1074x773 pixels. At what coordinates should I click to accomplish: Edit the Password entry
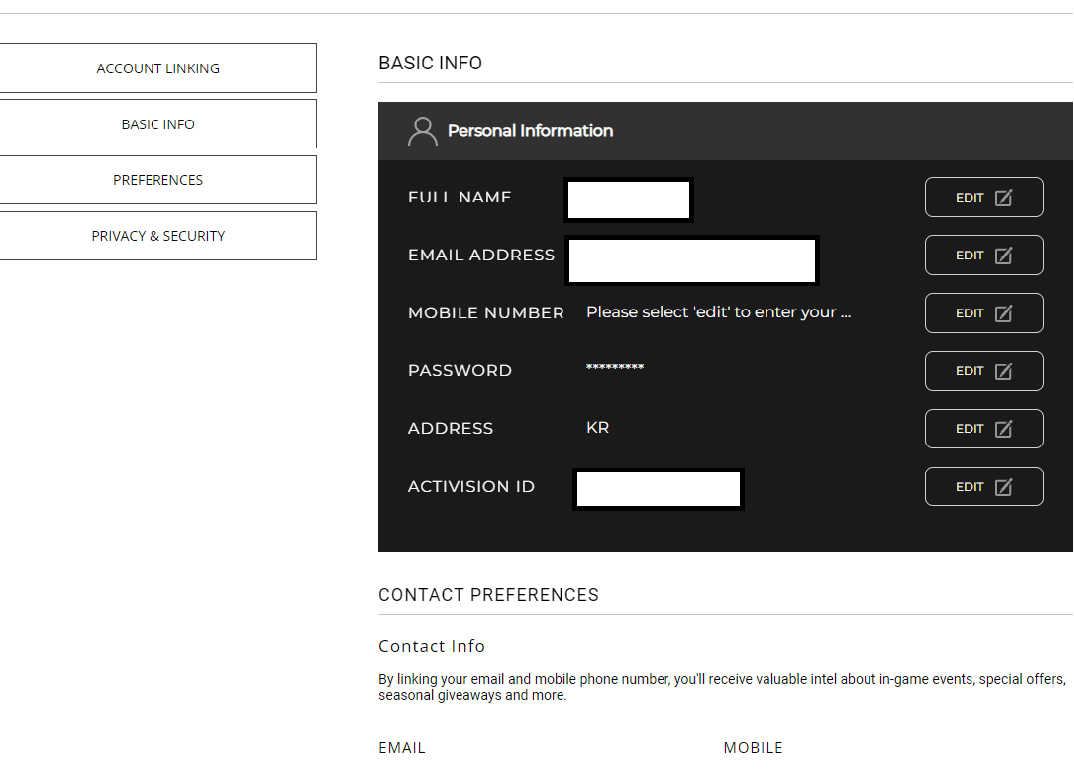coord(984,370)
